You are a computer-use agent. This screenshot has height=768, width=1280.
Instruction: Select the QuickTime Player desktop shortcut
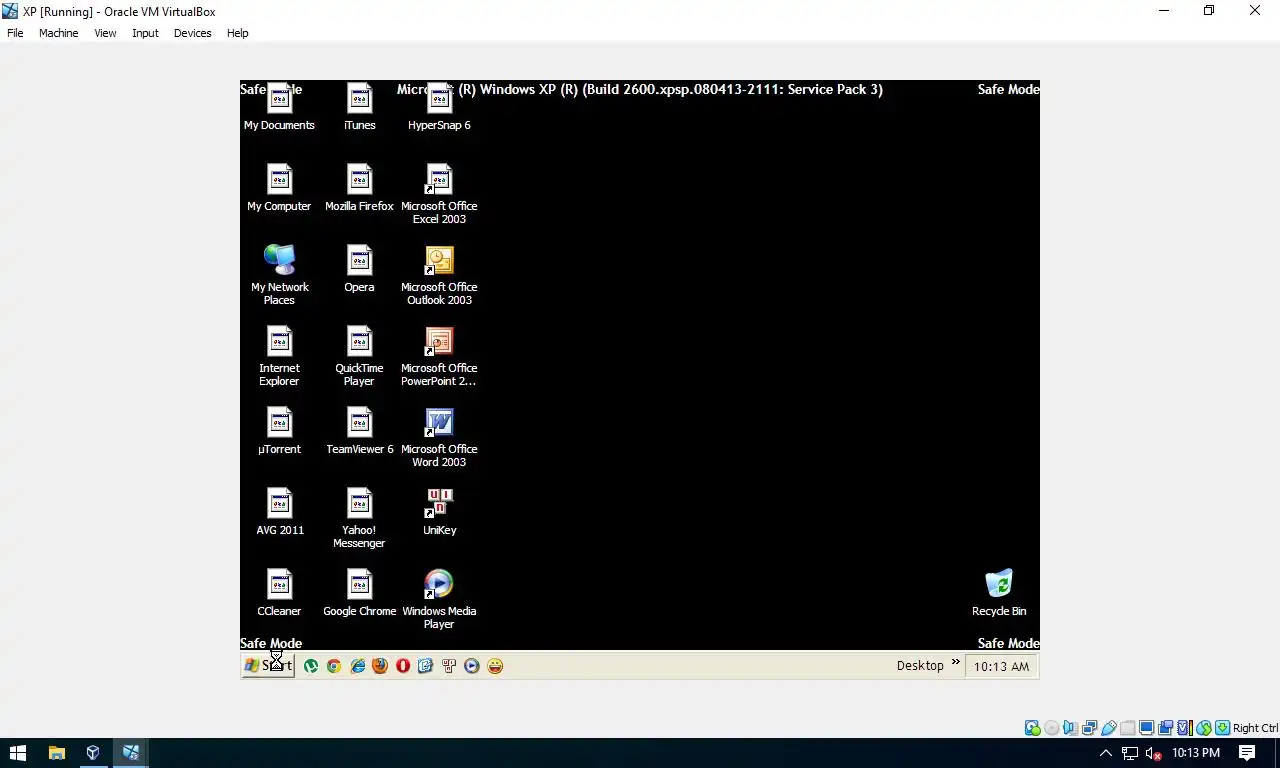[359, 356]
